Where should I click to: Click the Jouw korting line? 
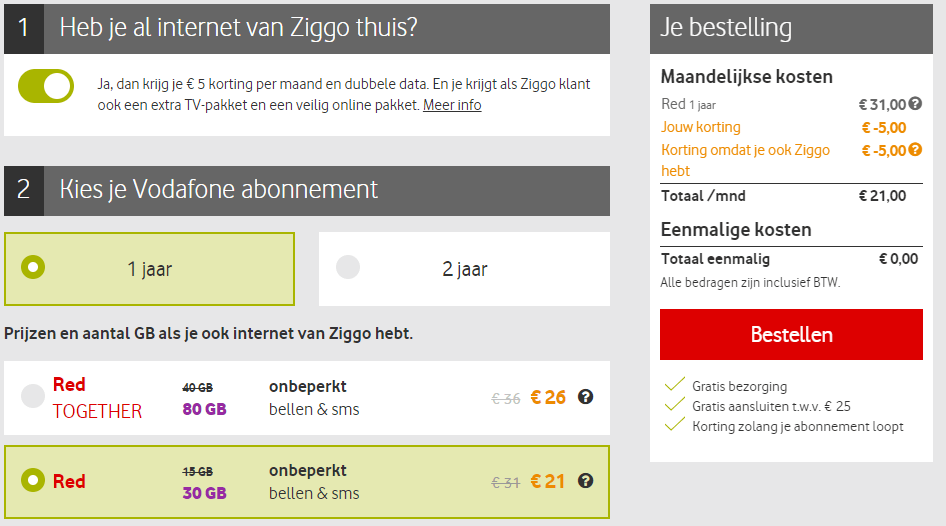[x=701, y=127]
